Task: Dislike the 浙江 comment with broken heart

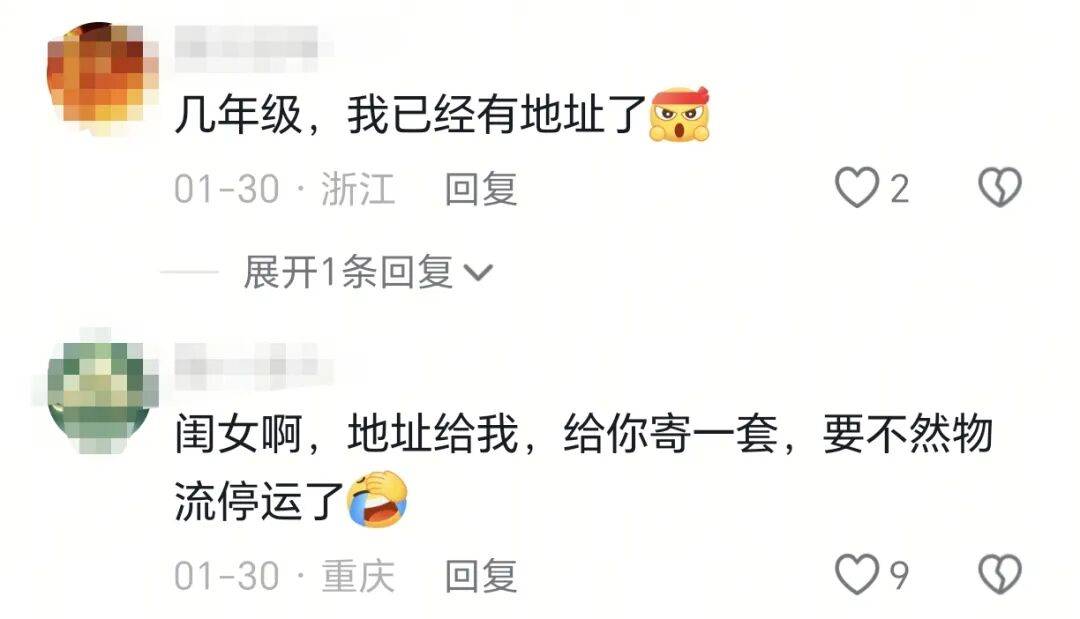Action: pyautogui.click(x=1000, y=187)
